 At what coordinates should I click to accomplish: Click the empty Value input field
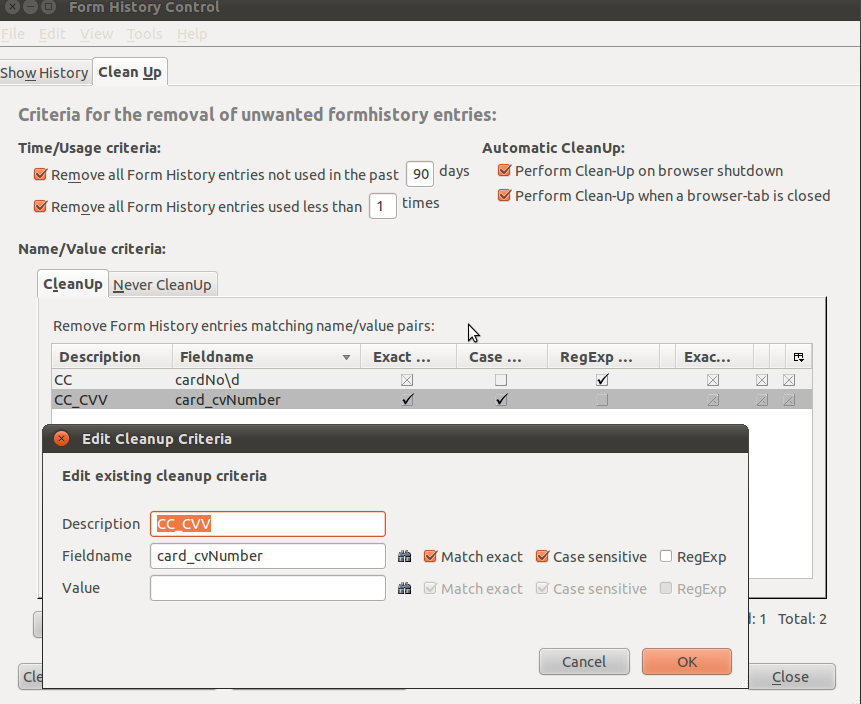268,588
